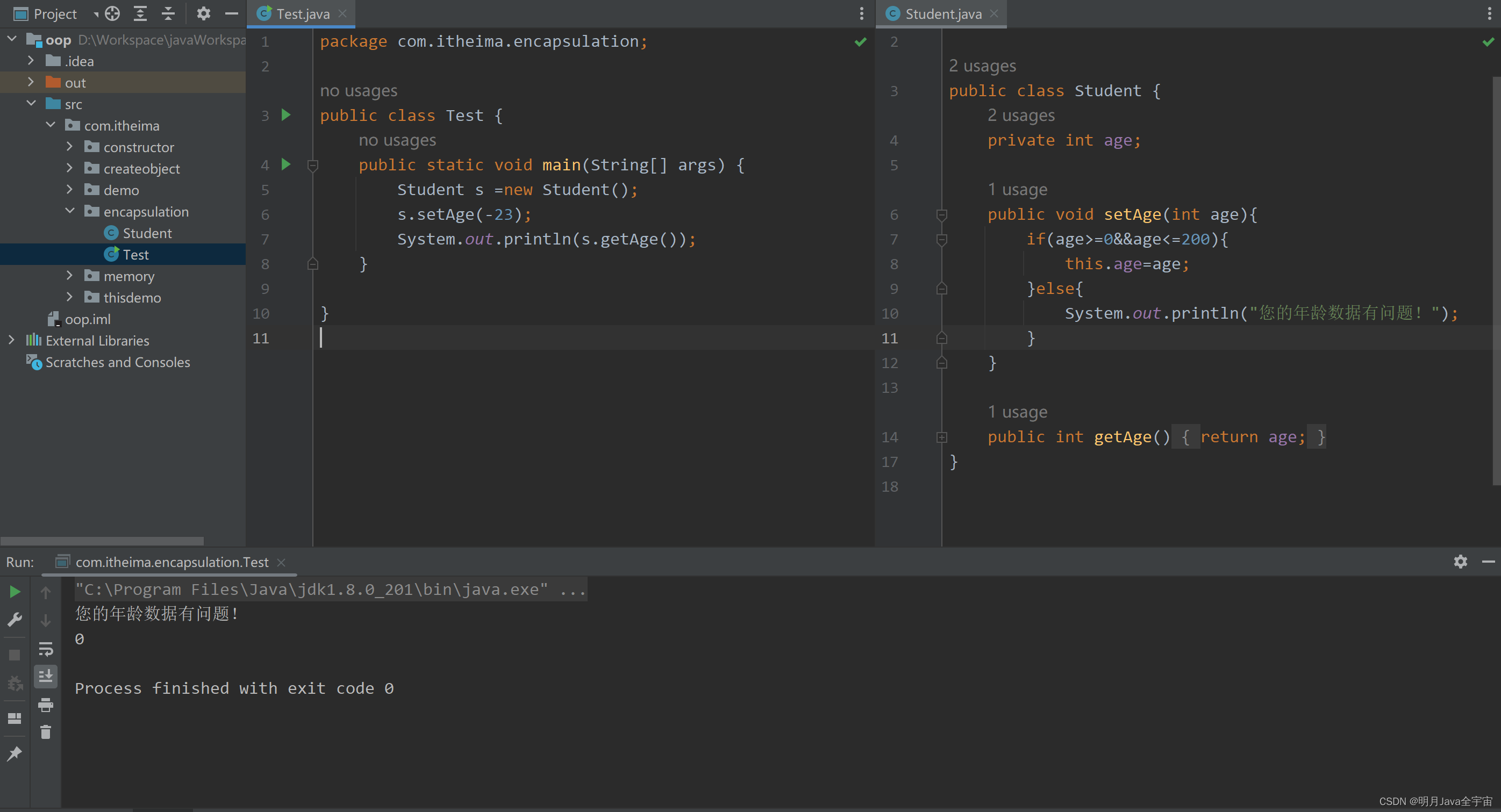Click the clear output icon in Run panel

(46, 731)
